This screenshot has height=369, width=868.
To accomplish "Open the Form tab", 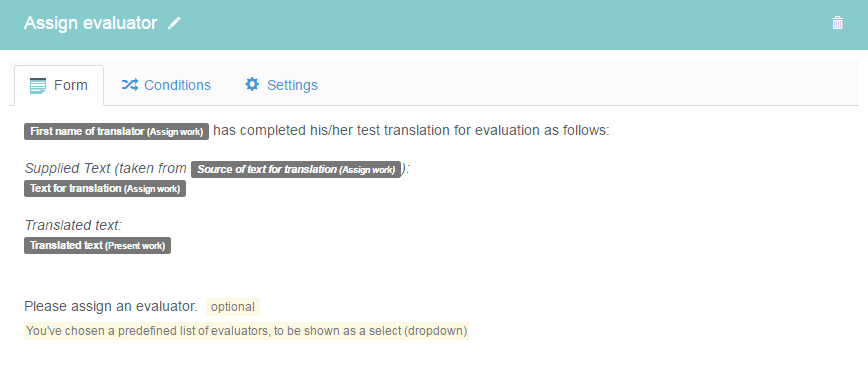I will pos(59,85).
